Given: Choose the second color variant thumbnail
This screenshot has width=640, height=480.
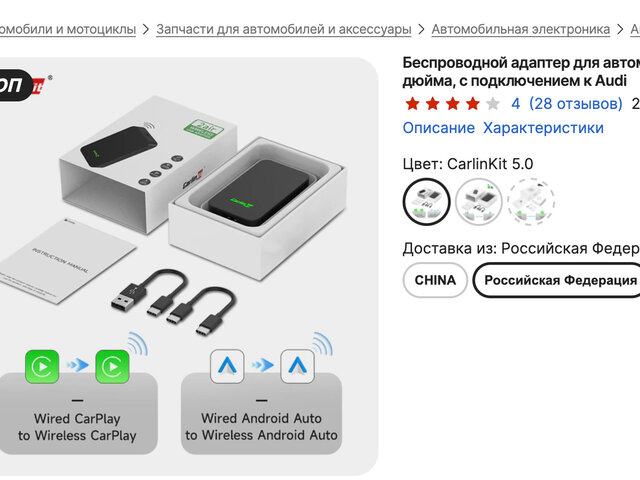Looking at the screenshot, I should tap(478, 202).
